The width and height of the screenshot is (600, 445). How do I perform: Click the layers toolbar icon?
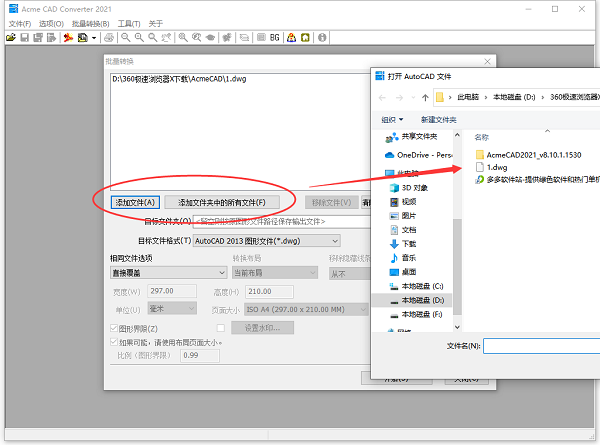point(244,37)
